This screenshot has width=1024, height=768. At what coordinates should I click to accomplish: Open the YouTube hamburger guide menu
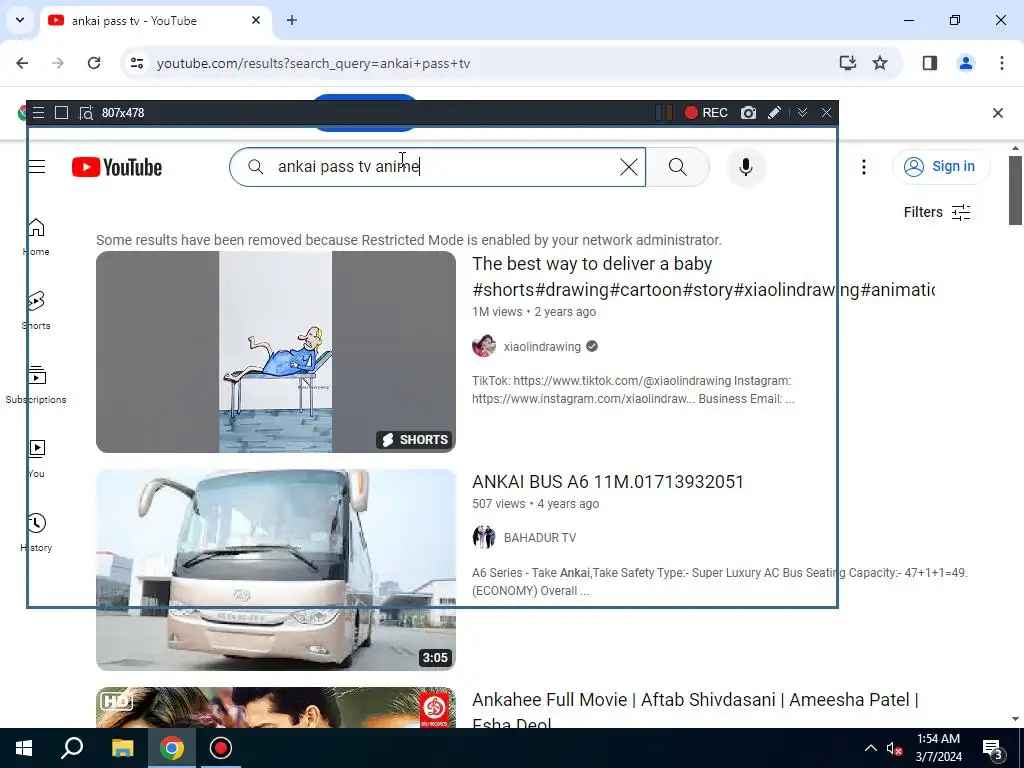37,167
